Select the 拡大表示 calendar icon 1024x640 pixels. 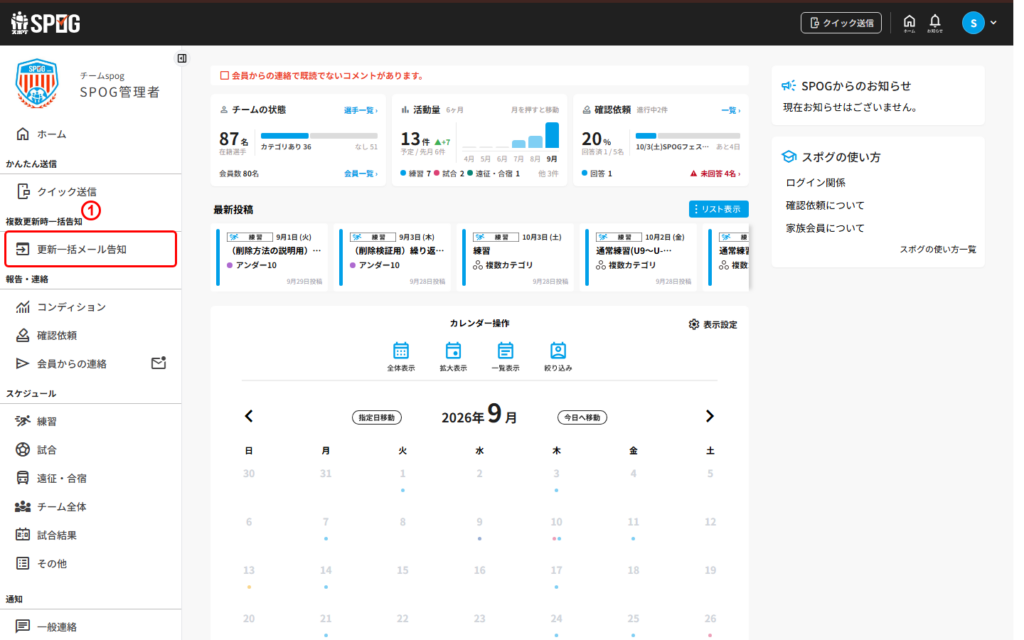click(x=453, y=357)
